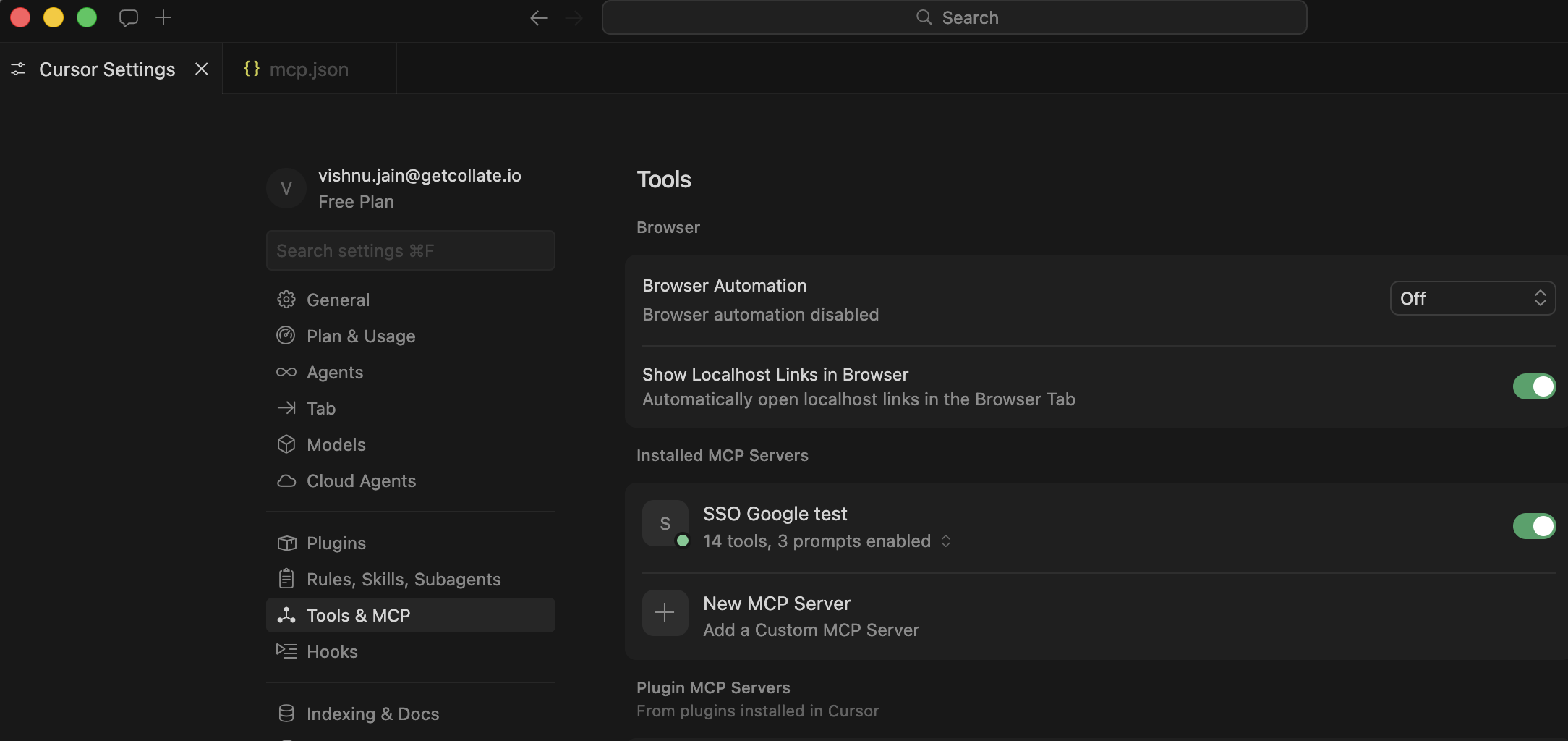The image size is (1568, 741).
Task: Click the Rules, Skills, Subagents clipboard icon
Action: pos(286,579)
